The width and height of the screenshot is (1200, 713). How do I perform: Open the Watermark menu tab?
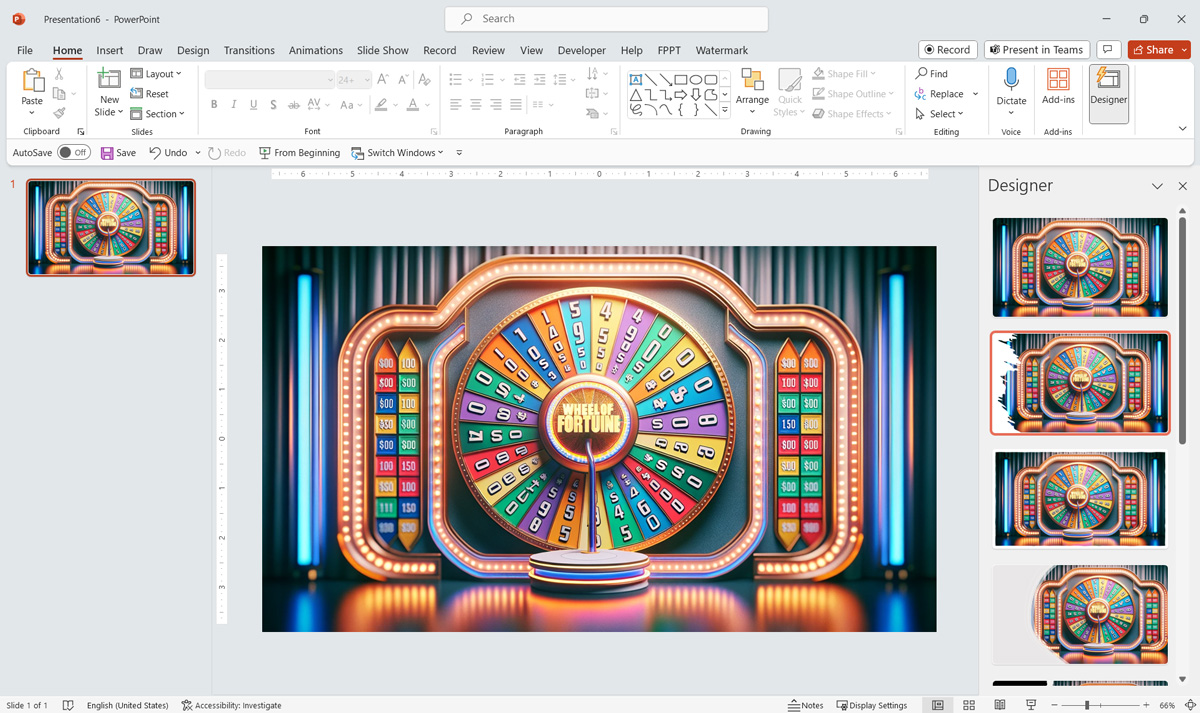point(721,50)
